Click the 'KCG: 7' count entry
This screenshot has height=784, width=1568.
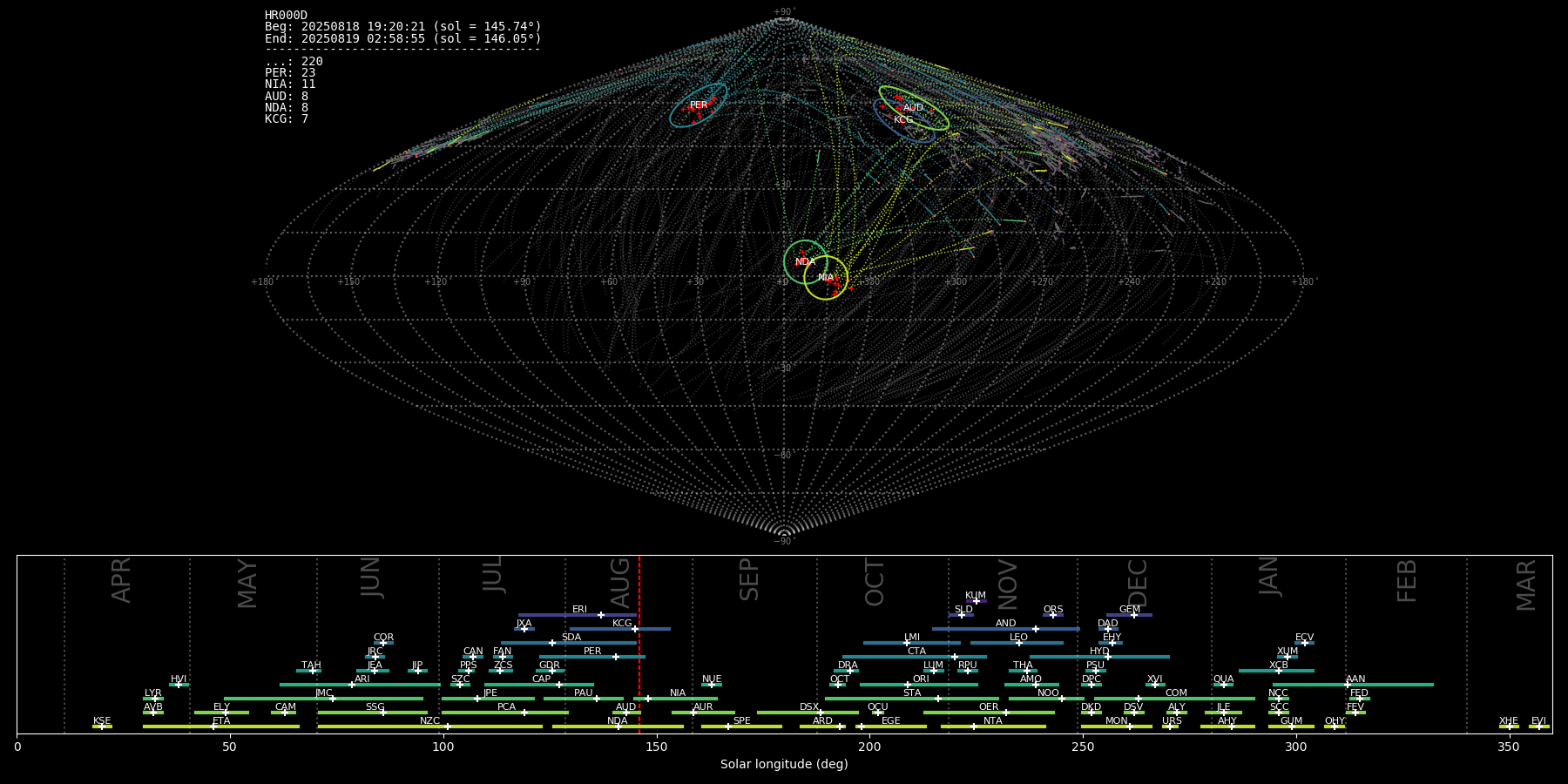coord(287,118)
